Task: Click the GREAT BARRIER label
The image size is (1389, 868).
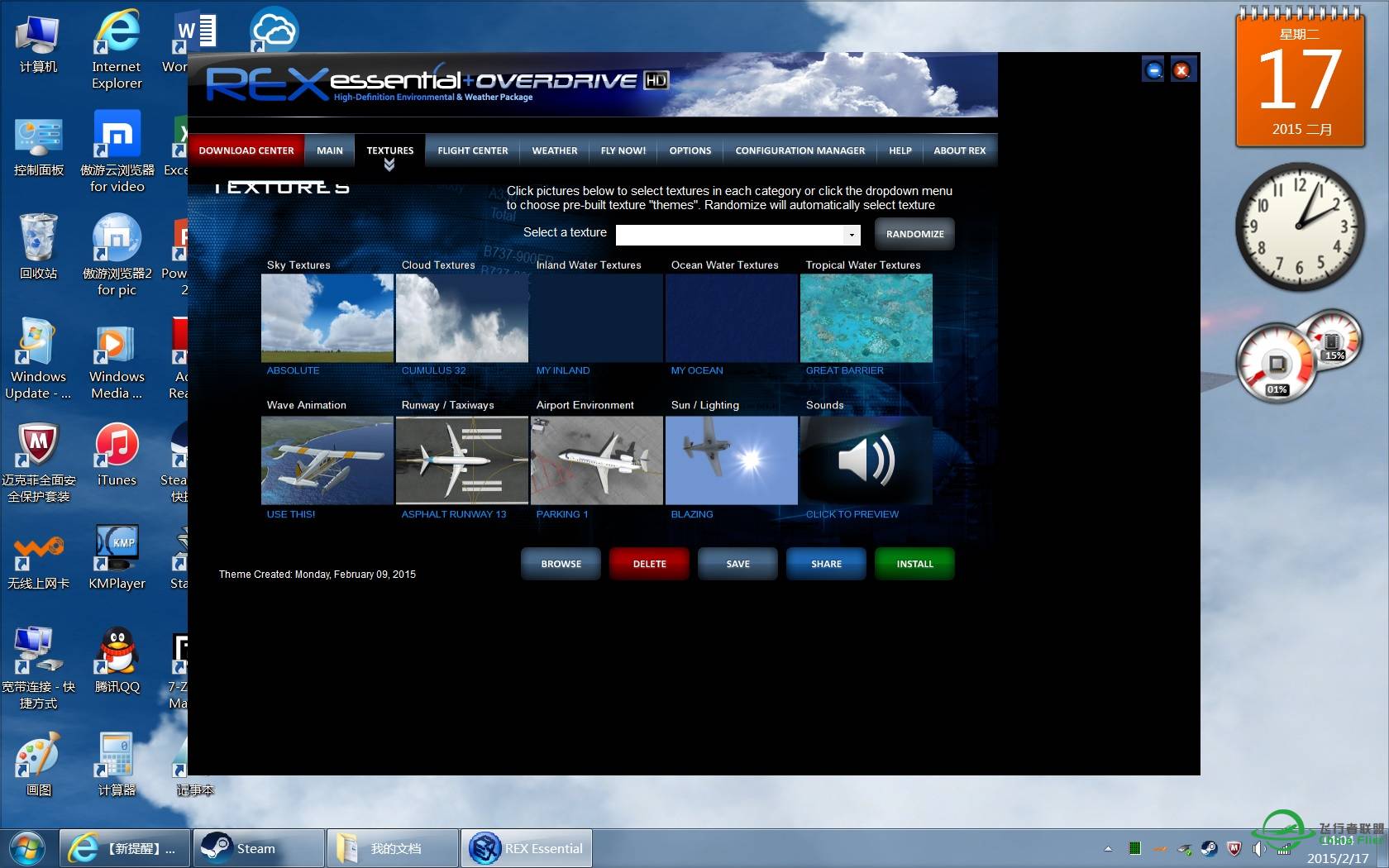Action: click(x=845, y=370)
